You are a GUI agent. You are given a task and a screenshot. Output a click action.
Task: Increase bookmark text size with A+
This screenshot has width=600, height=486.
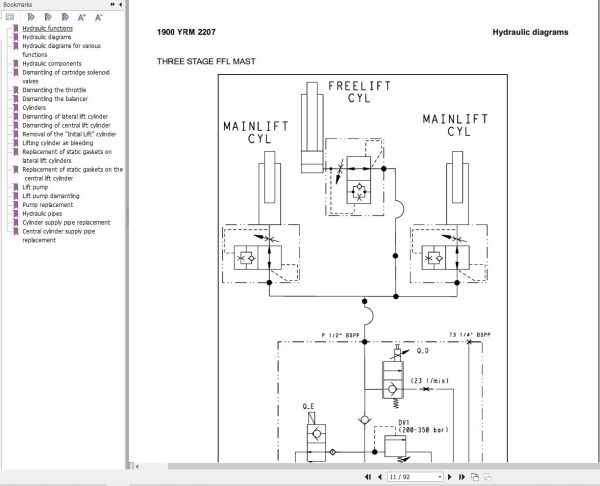(82, 17)
